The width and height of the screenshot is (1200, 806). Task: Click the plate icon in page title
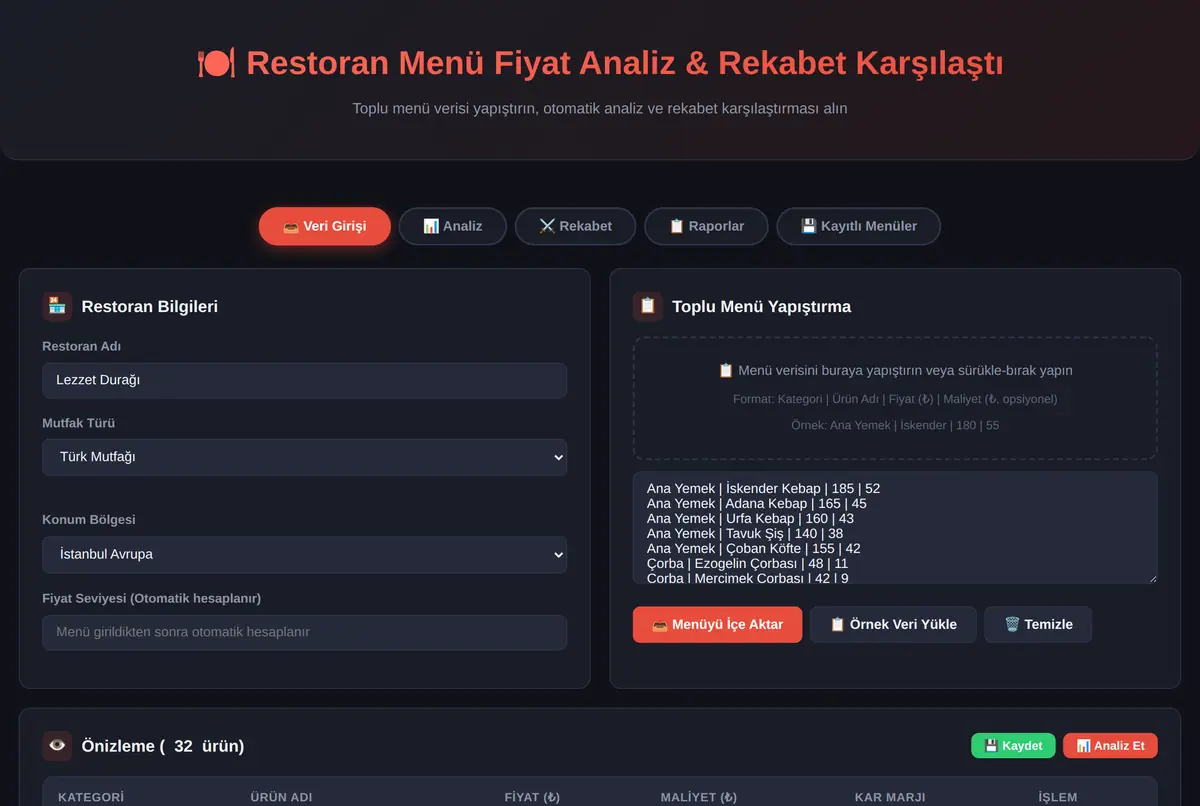click(x=216, y=63)
